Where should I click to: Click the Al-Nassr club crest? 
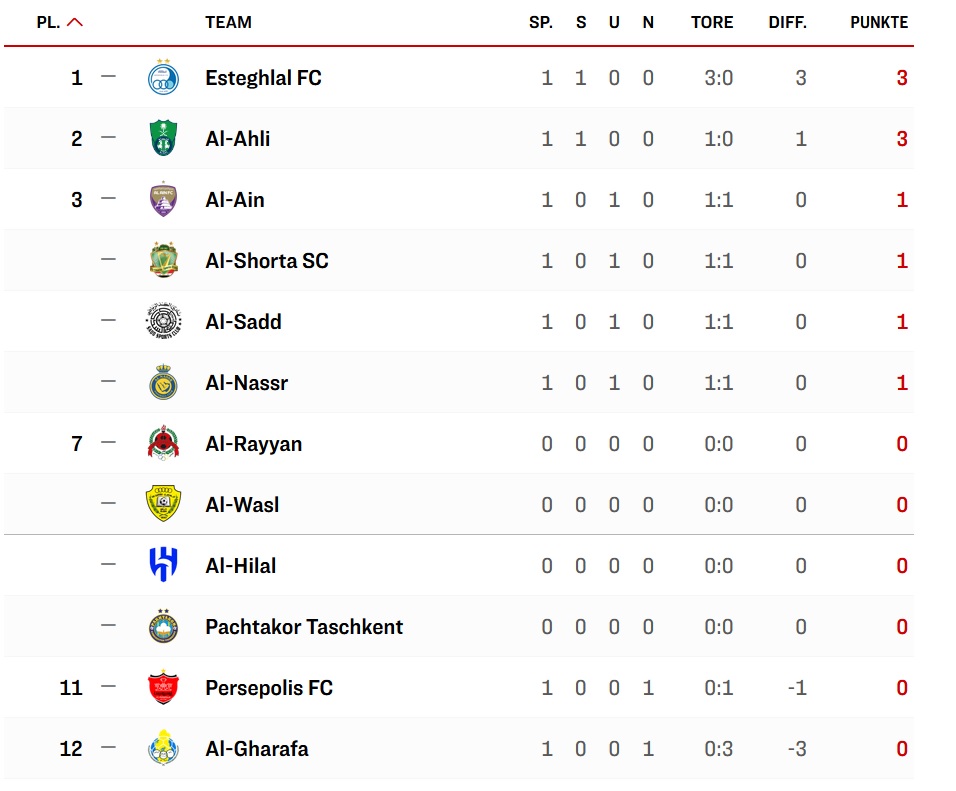(x=163, y=382)
